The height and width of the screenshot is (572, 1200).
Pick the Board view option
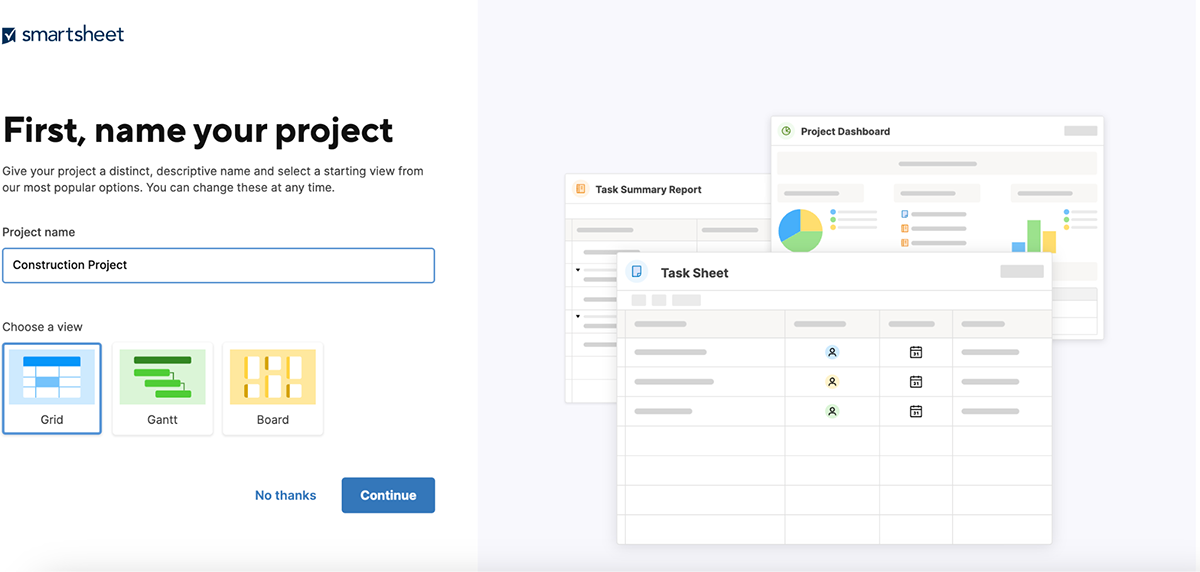(x=273, y=389)
